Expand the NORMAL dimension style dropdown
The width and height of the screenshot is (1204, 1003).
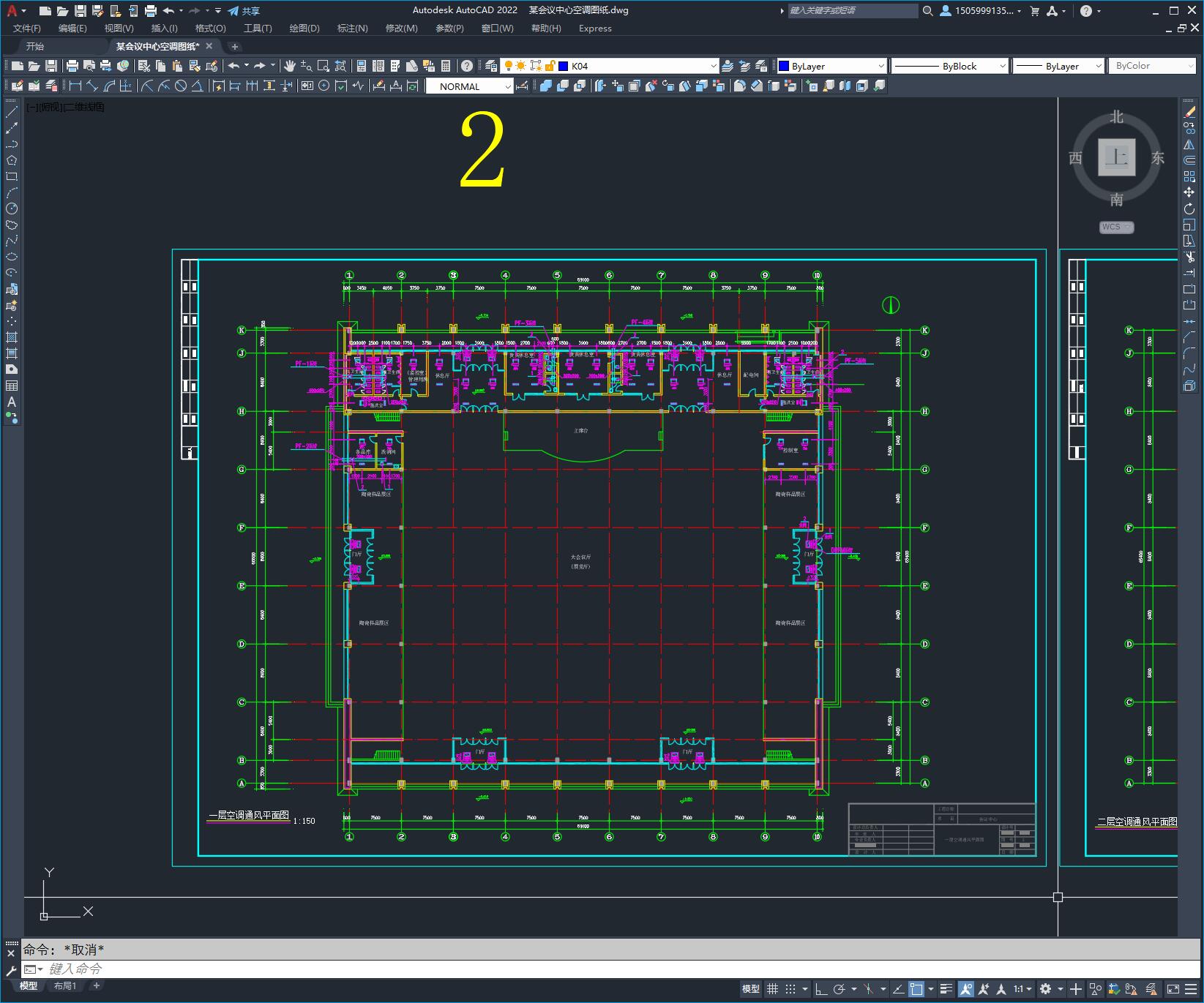(508, 86)
